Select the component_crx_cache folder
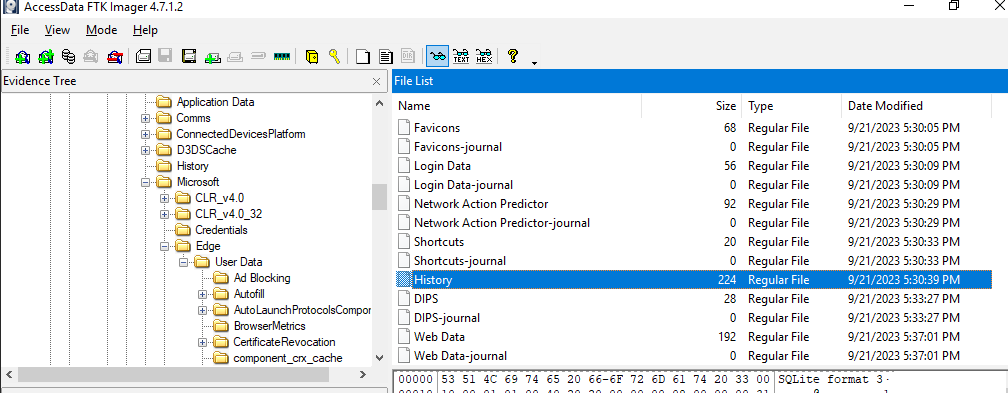 coord(287,358)
